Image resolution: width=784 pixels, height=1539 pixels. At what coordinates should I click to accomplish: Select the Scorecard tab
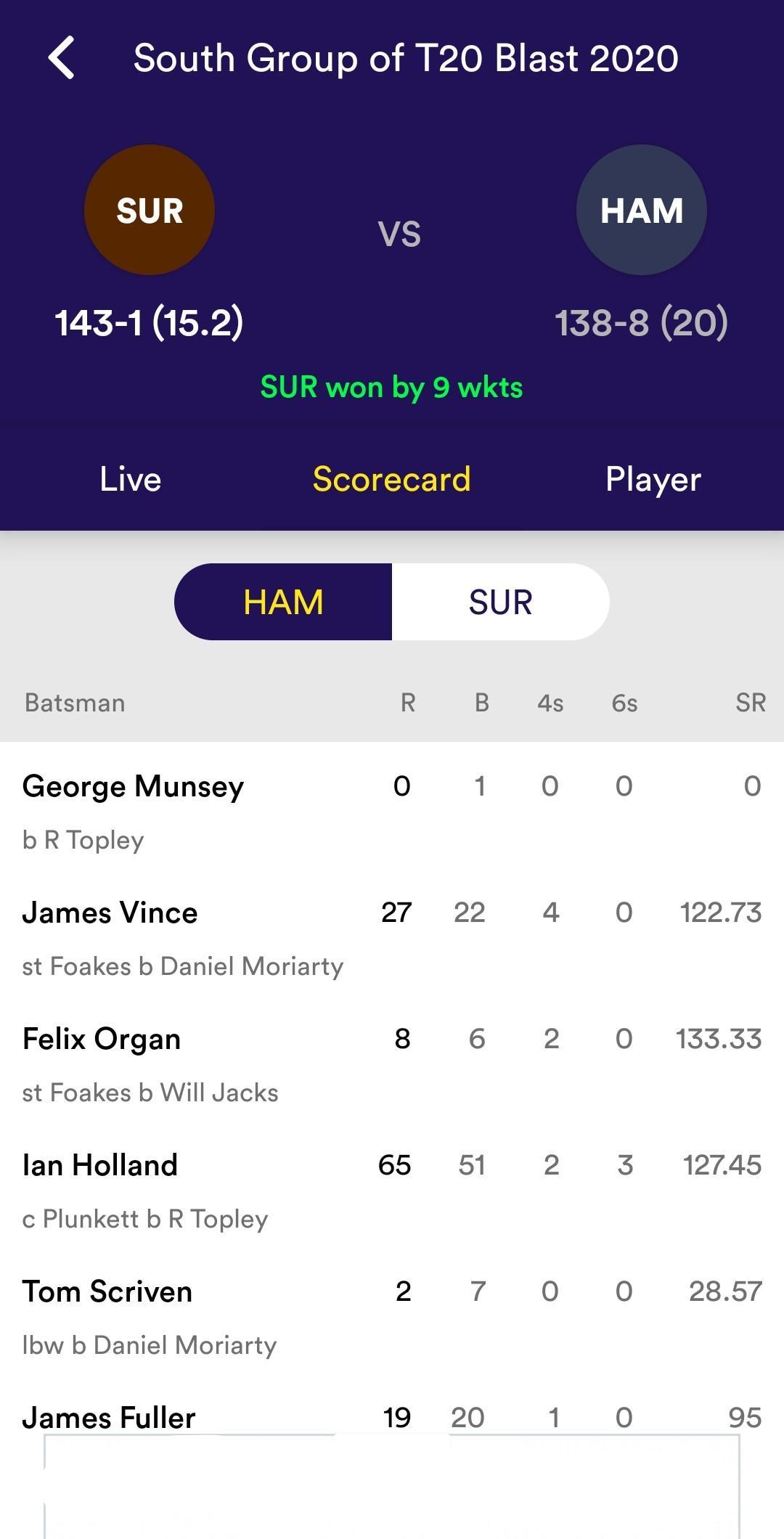[392, 479]
